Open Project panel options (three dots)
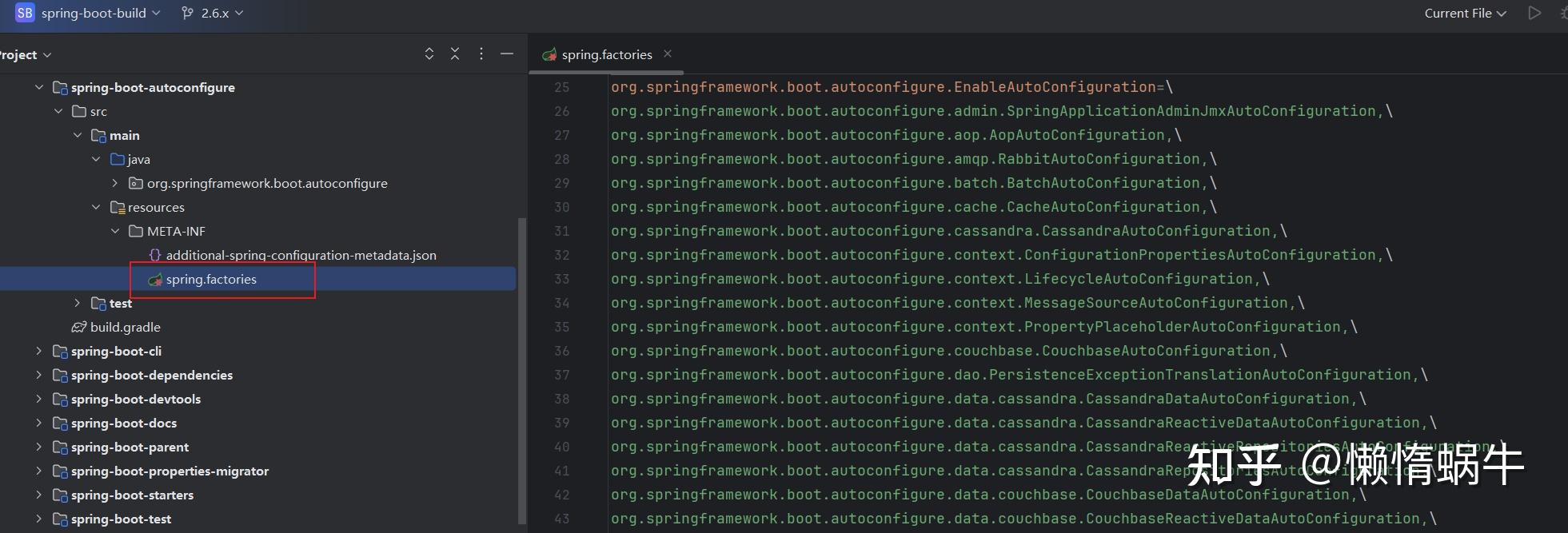 (481, 54)
